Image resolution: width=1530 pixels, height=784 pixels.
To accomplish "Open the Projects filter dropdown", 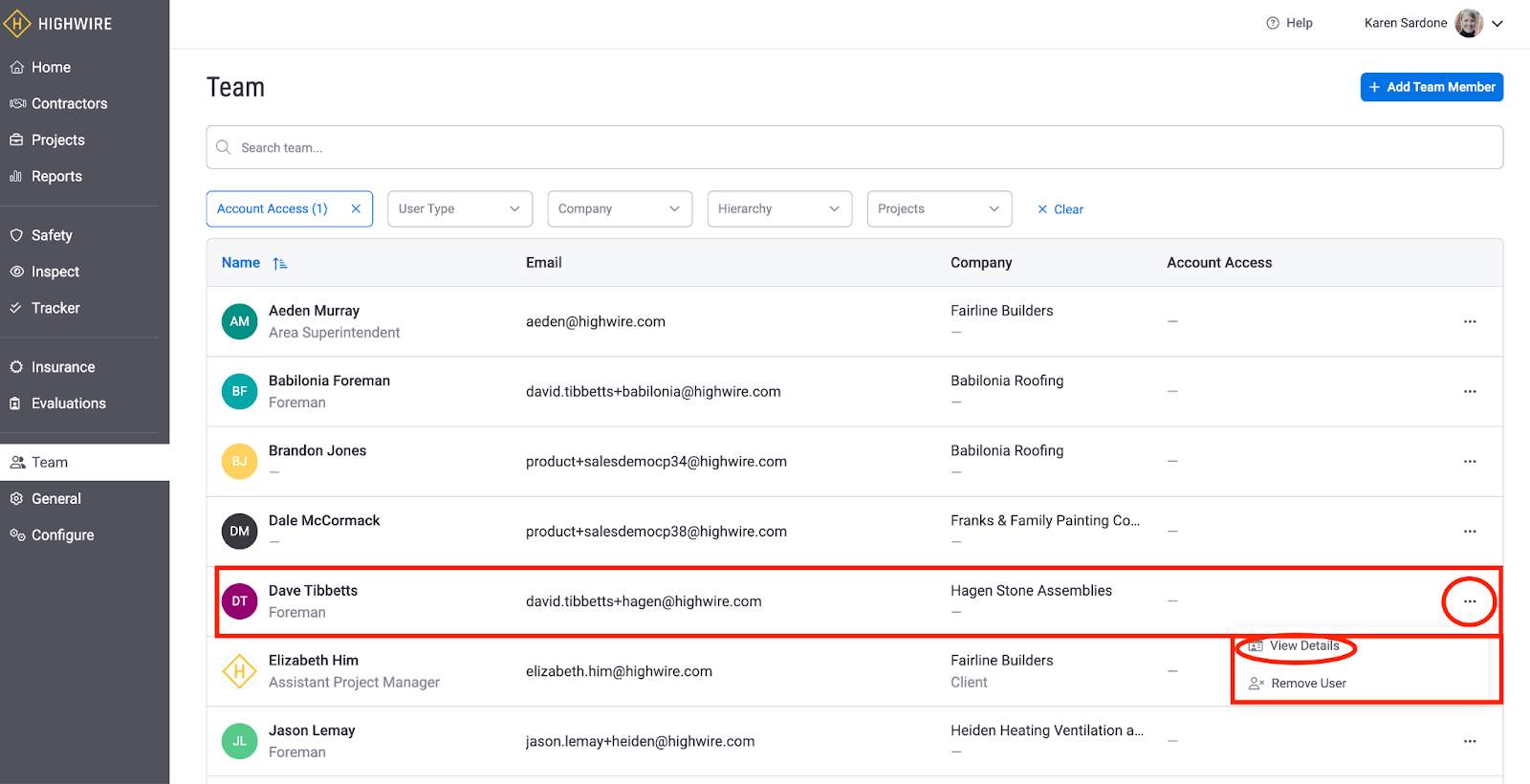I will click(x=939, y=208).
